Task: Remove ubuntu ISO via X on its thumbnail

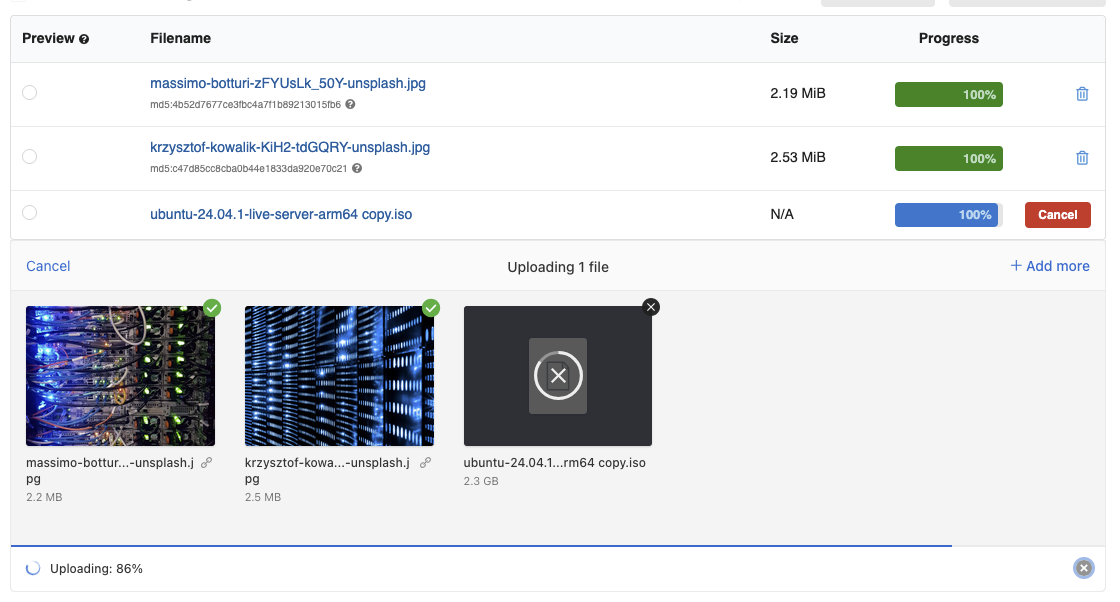Action: 651,307
